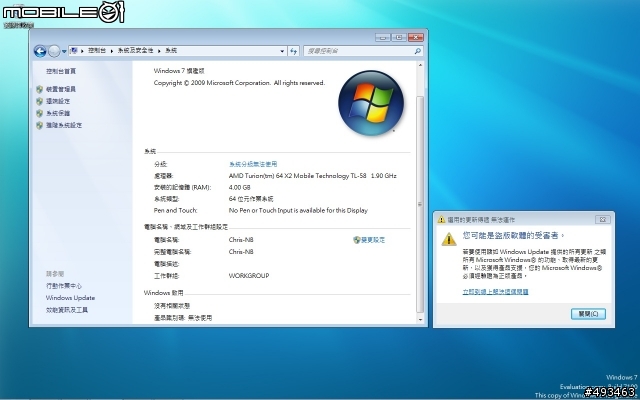Open the address bar history dropdown
Screen dimensions: 640x400
tap(282, 51)
